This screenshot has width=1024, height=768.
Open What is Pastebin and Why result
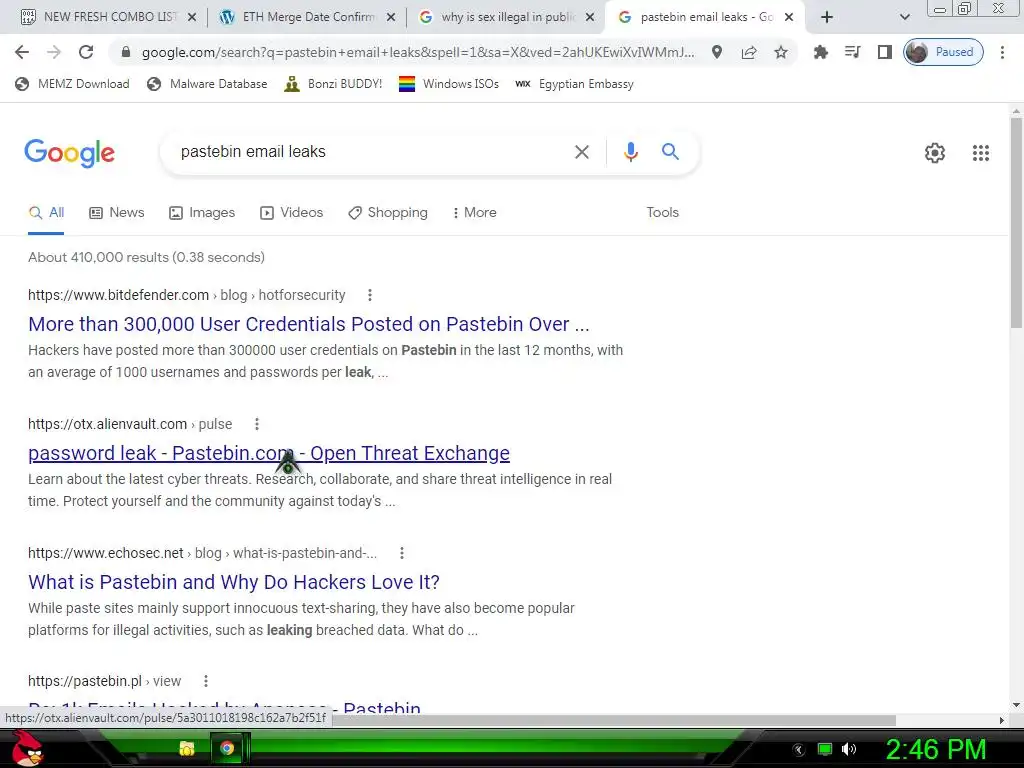(x=234, y=582)
